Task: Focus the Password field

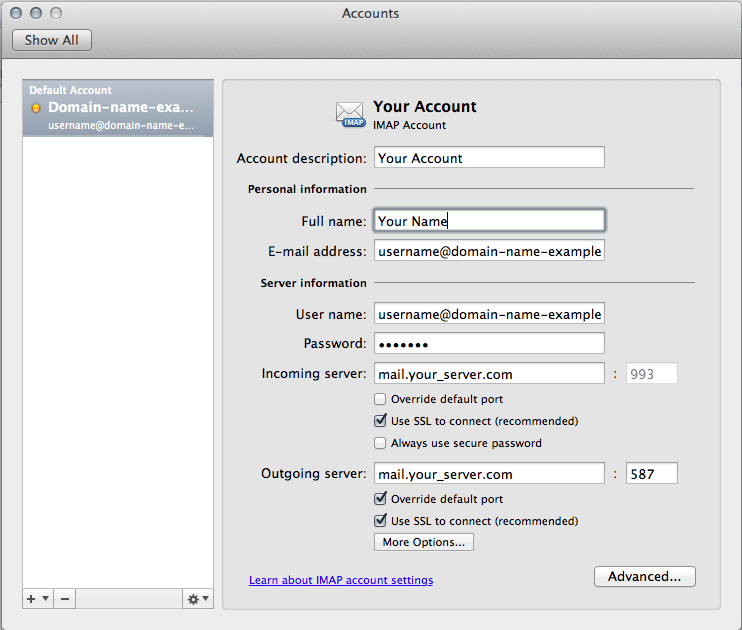Action: (x=489, y=343)
